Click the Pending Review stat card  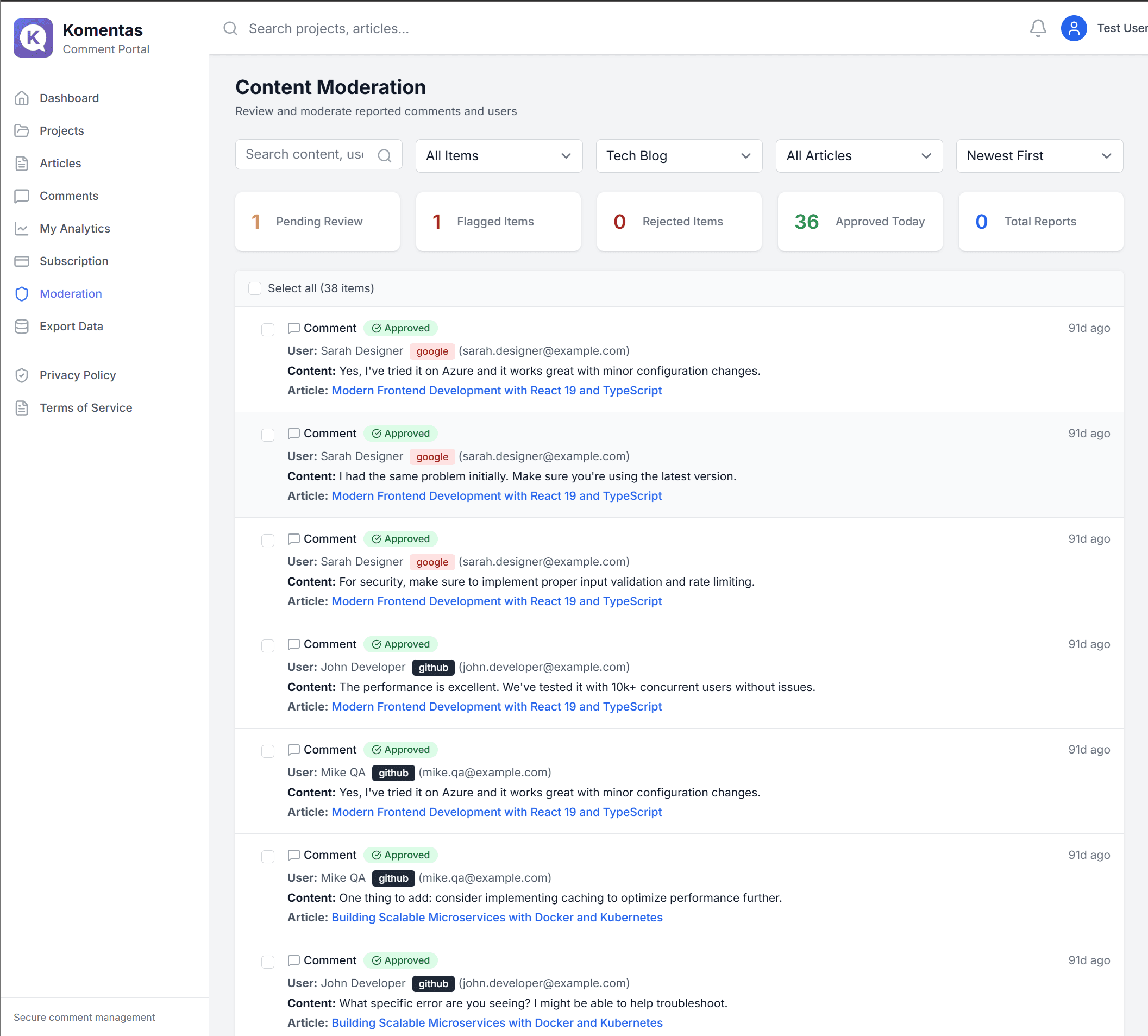coord(317,222)
